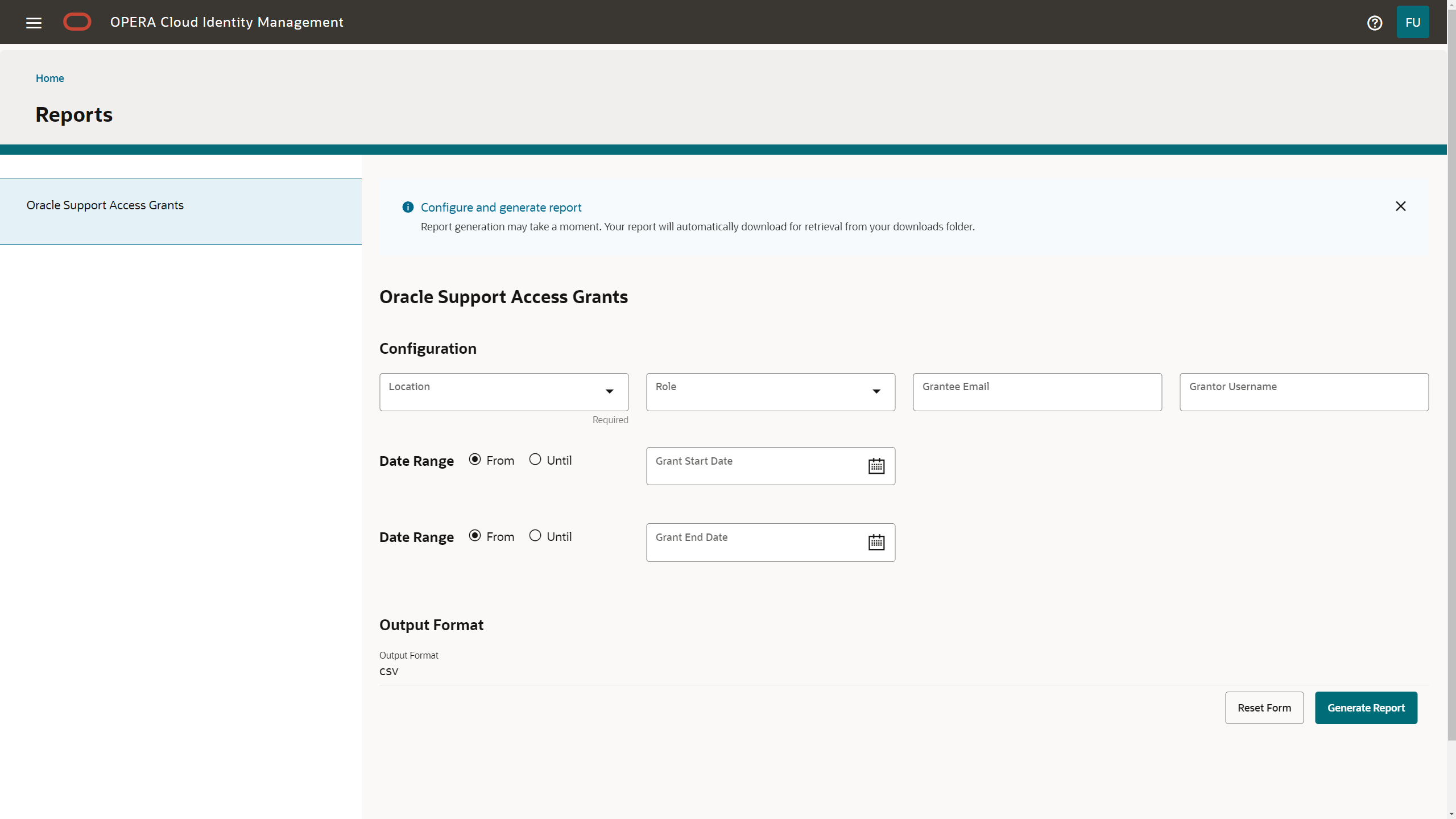Image resolution: width=1456 pixels, height=819 pixels.
Task: Click the info icon next to Configure and generate report
Action: (407, 207)
